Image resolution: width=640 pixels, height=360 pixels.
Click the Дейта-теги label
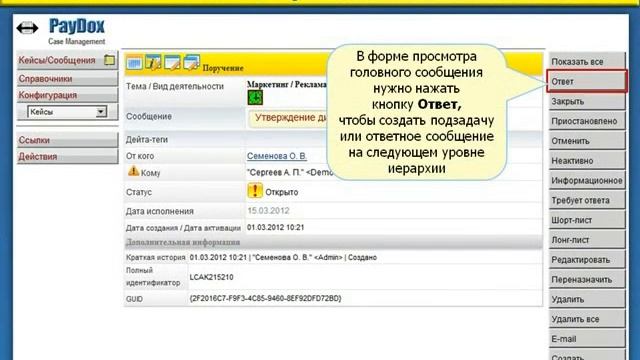point(147,140)
